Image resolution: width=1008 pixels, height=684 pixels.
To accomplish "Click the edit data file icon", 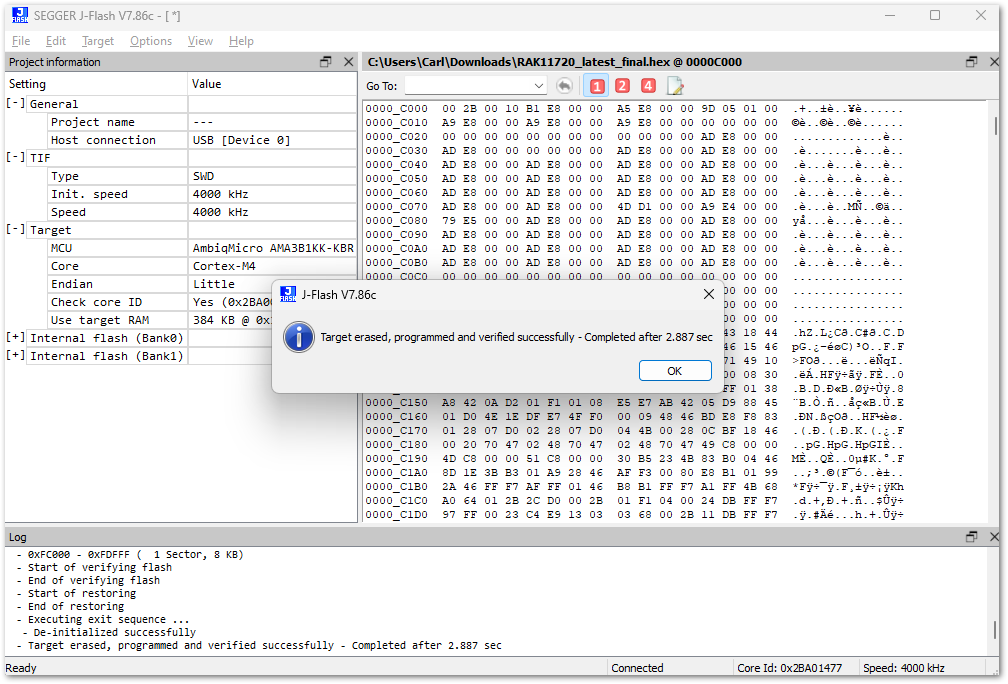I will click(x=674, y=86).
